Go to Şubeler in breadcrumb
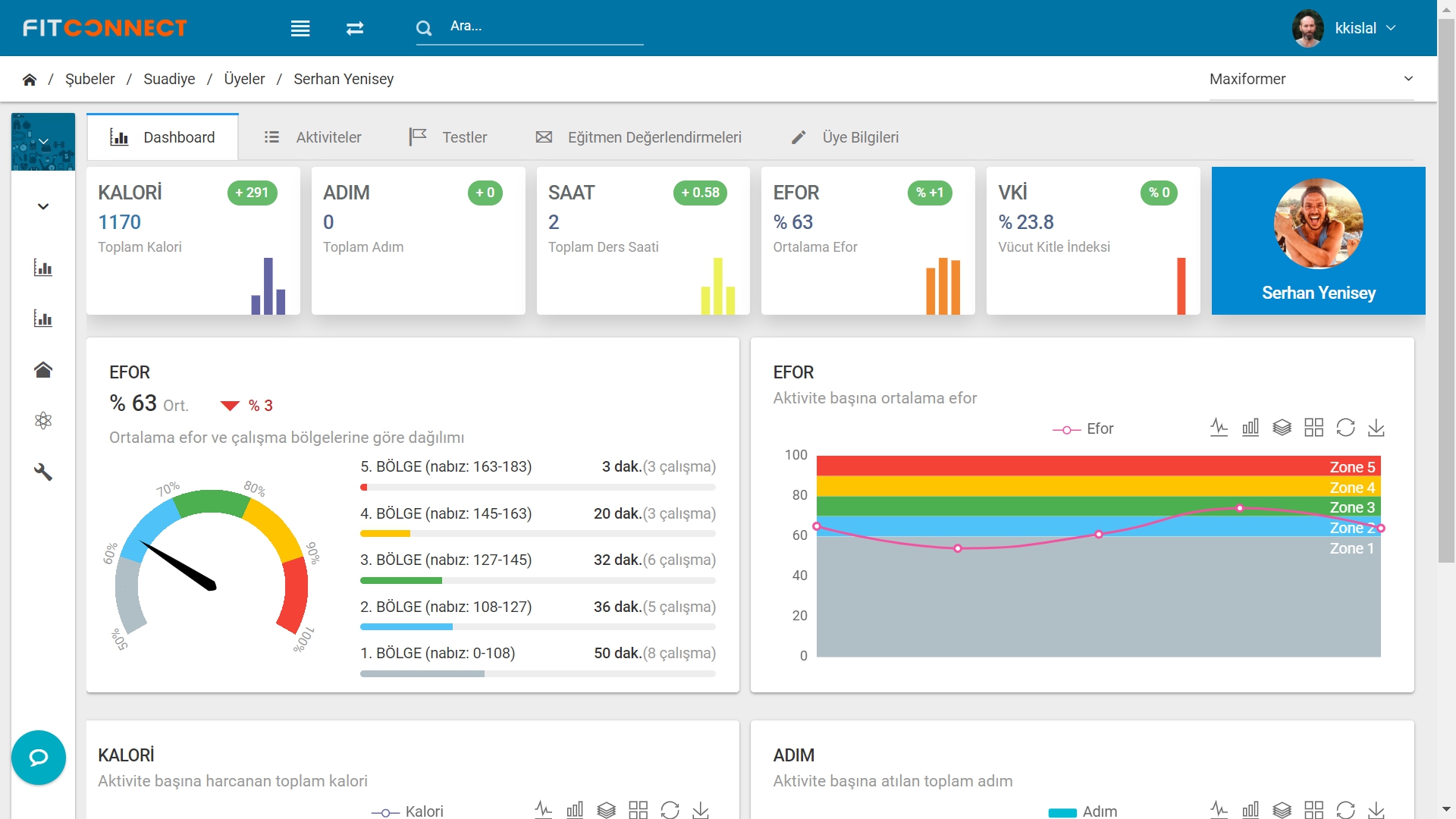Screen dimensions: 1456x819 (x=90, y=80)
